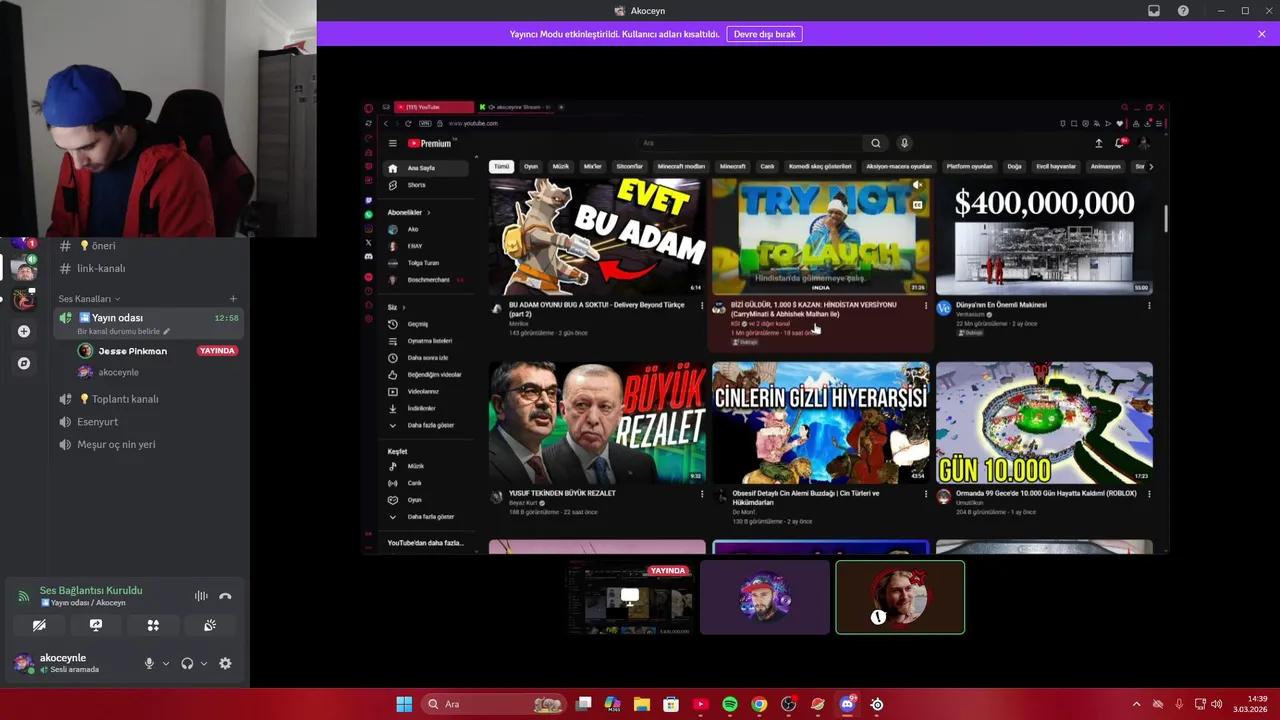Collapse the Ses Kanalları category
Image resolution: width=1280 pixels, height=720 pixels.
(x=89, y=299)
